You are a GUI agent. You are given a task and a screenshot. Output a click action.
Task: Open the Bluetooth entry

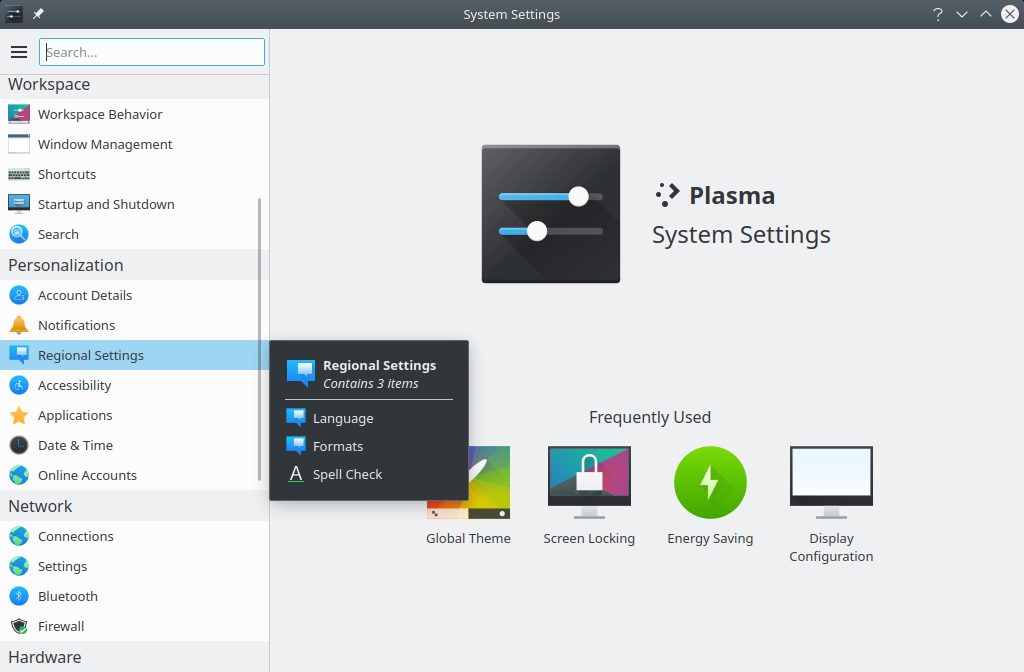click(x=134, y=596)
